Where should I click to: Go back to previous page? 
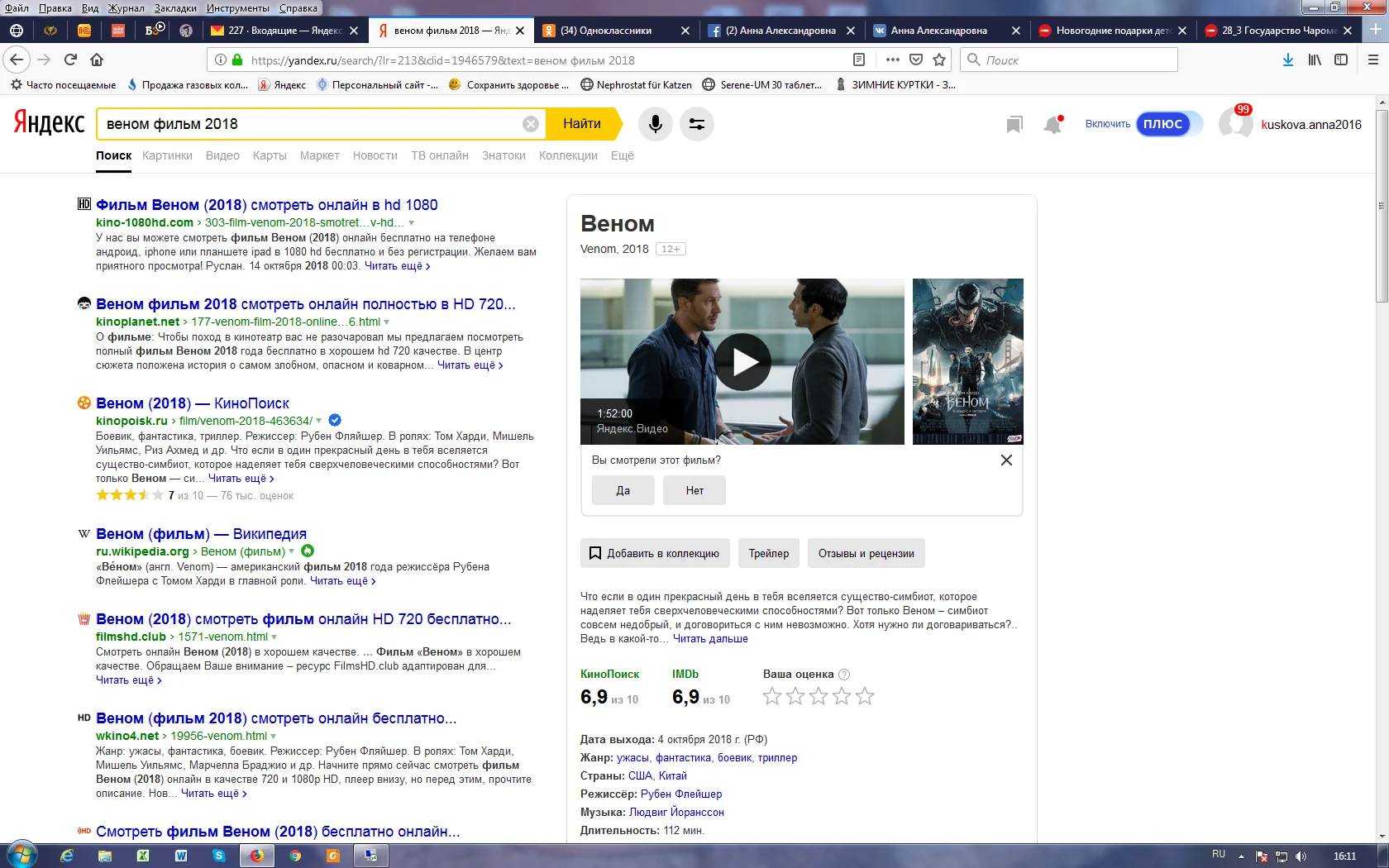(17, 60)
